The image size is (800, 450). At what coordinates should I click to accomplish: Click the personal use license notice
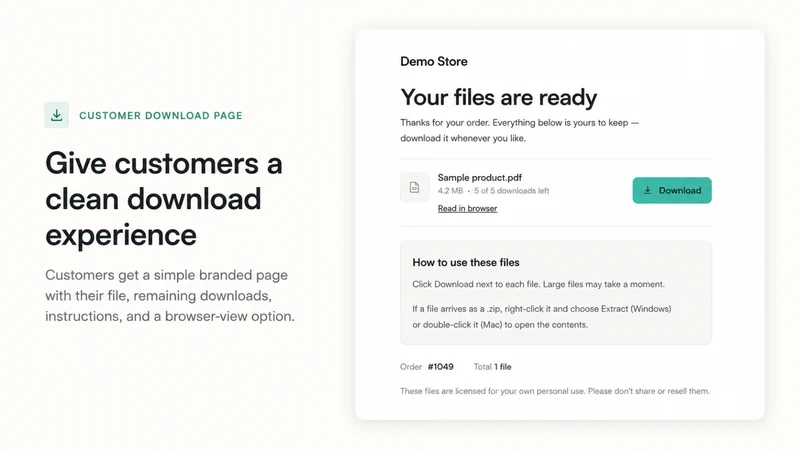pyautogui.click(x=555, y=391)
